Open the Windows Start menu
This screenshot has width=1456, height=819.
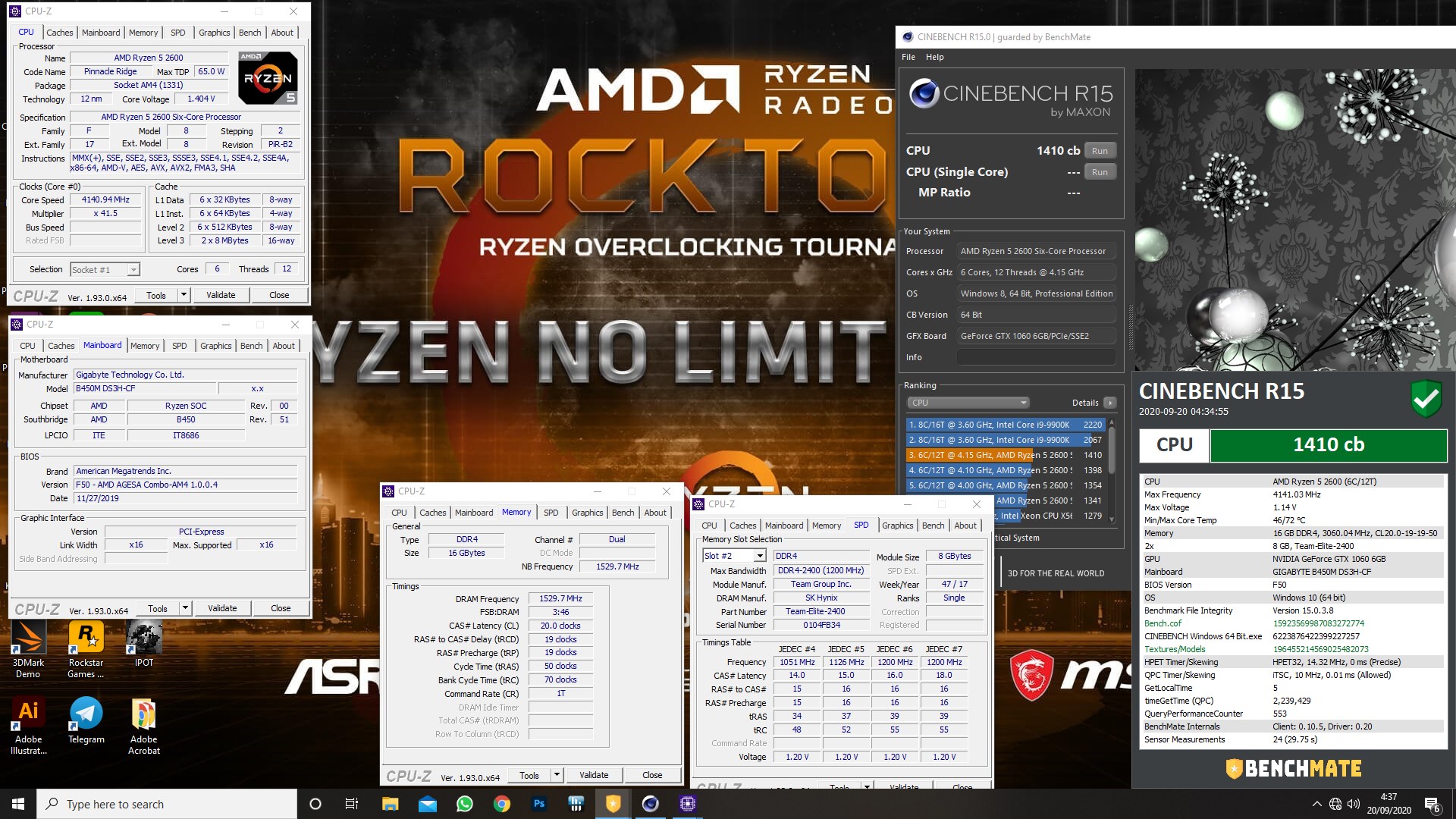[x=18, y=804]
